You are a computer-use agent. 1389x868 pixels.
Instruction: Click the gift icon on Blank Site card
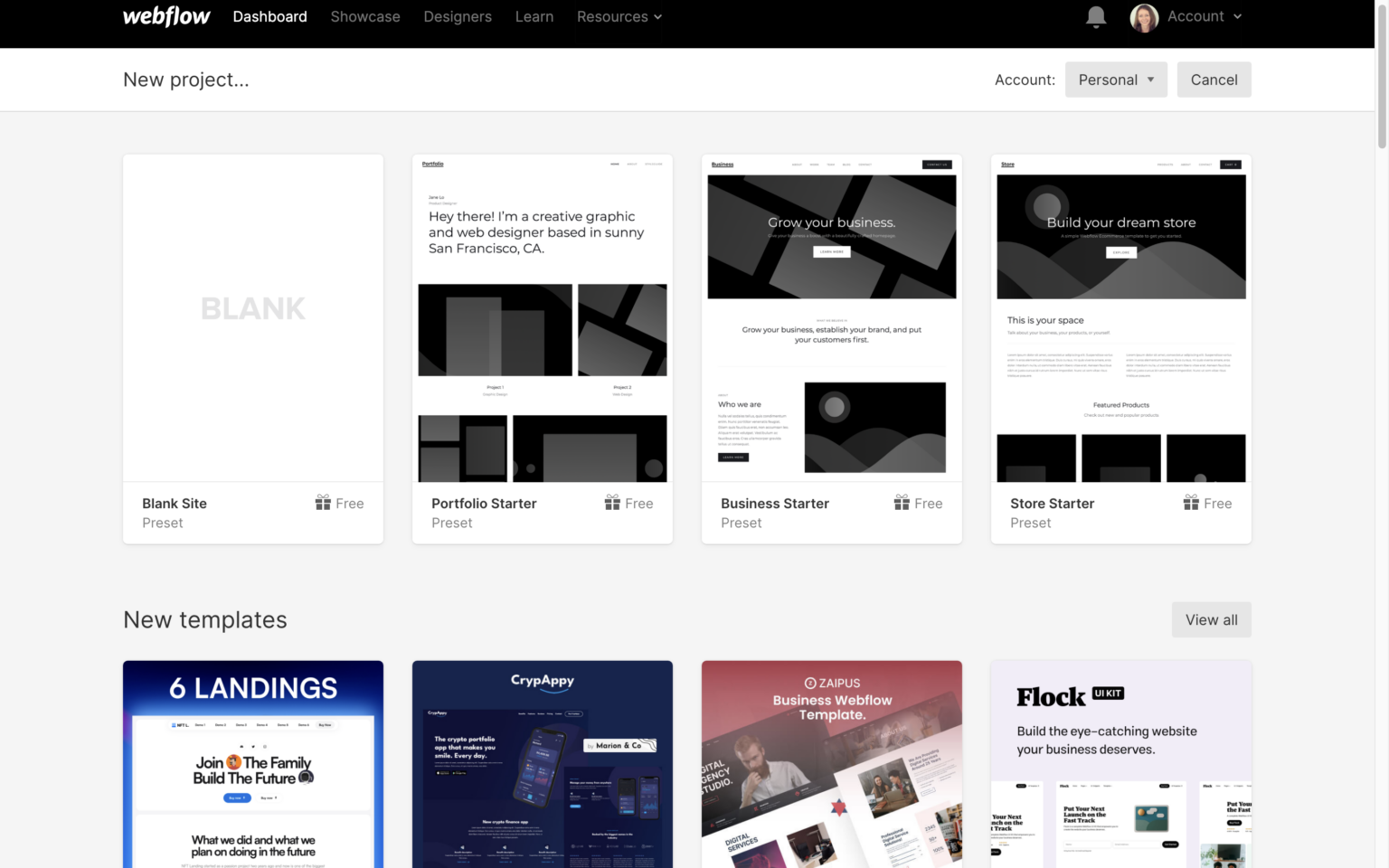coord(323,503)
